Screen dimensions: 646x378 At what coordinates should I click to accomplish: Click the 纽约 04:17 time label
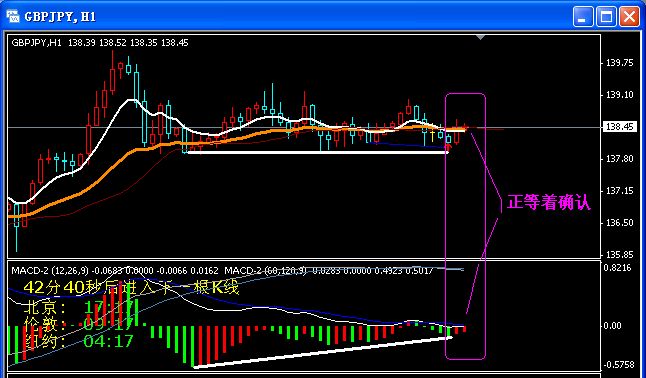point(79,341)
